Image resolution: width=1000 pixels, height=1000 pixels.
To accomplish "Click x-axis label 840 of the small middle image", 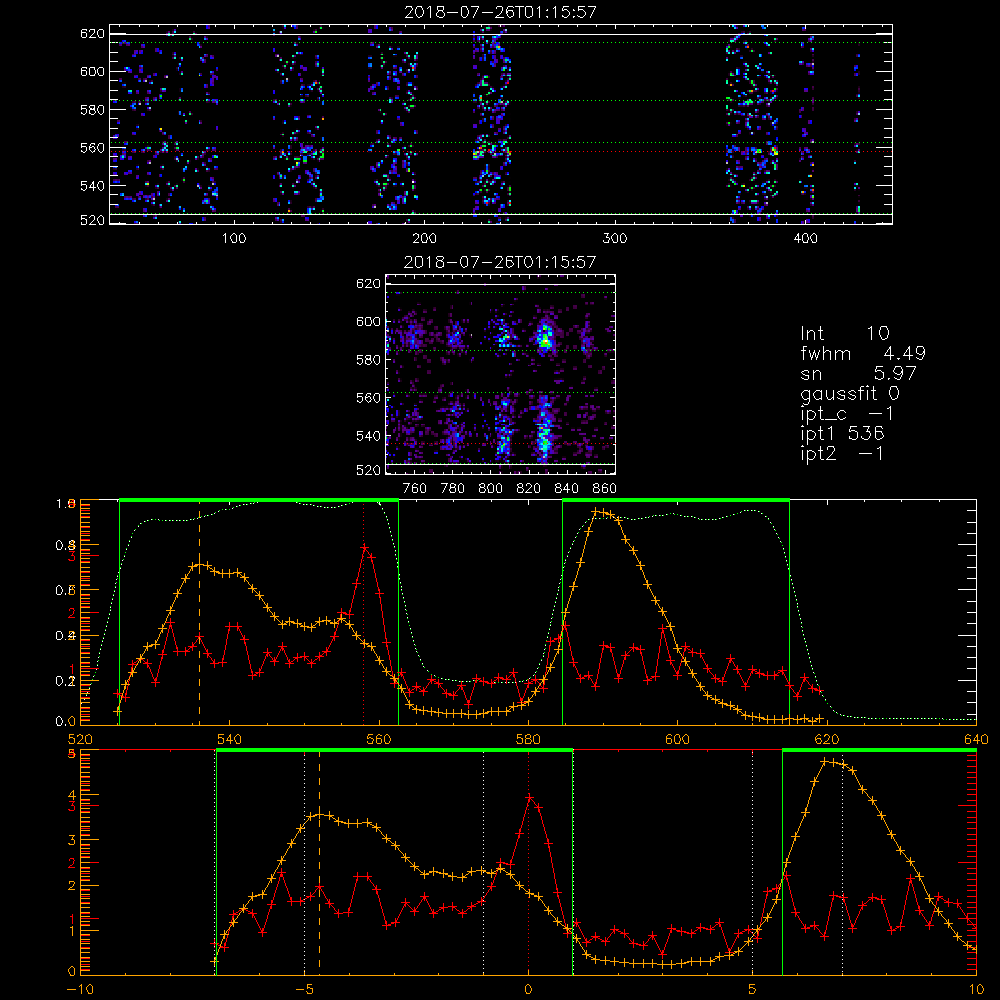I will pyautogui.click(x=567, y=489).
